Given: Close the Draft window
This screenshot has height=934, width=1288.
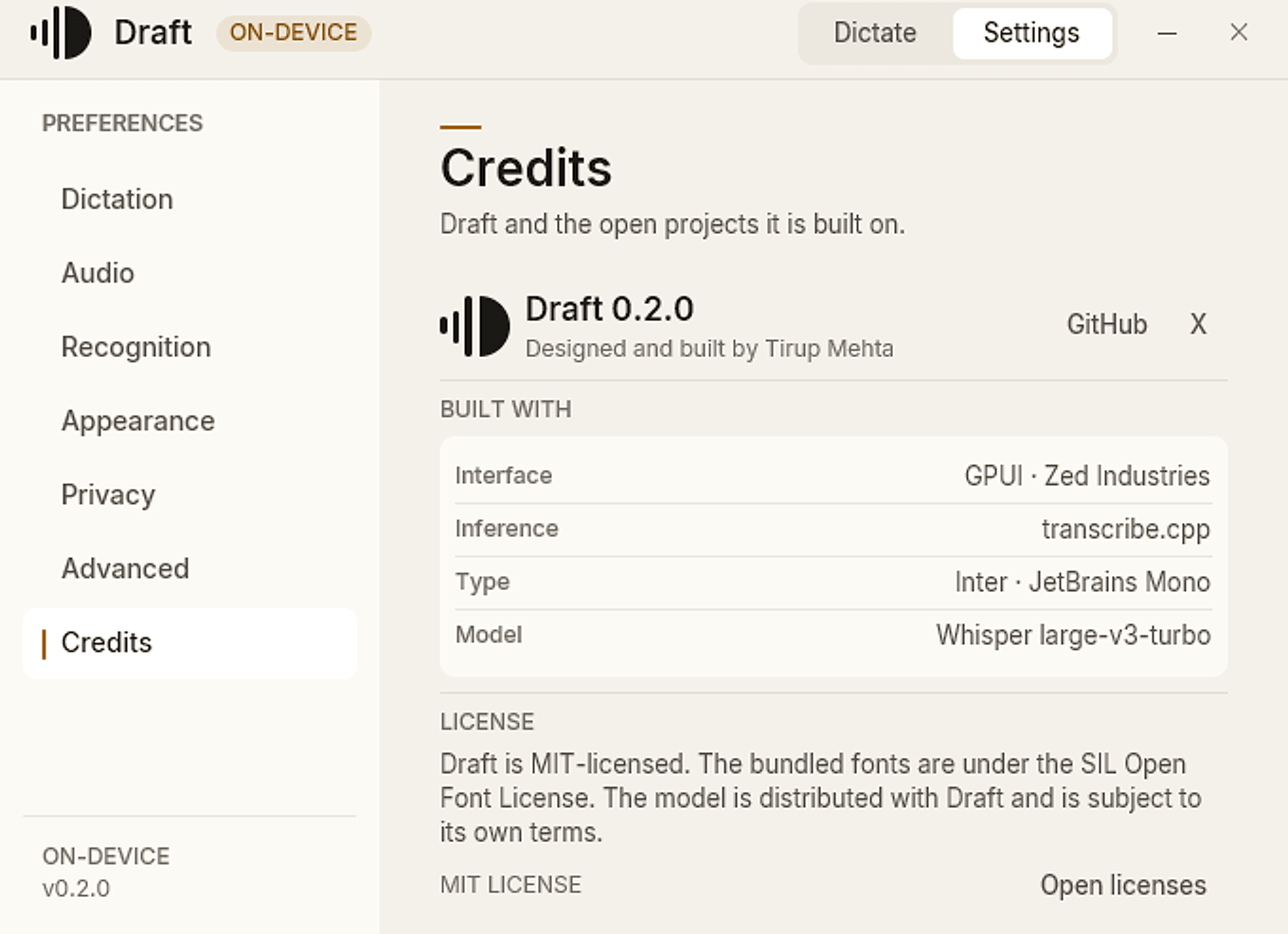Looking at the screenshot, I should tap(1239, 32).
